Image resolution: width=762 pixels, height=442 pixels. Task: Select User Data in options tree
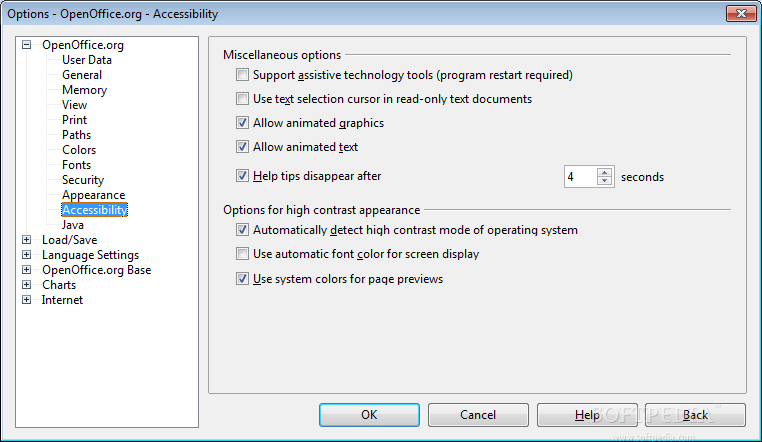[87, 60]
